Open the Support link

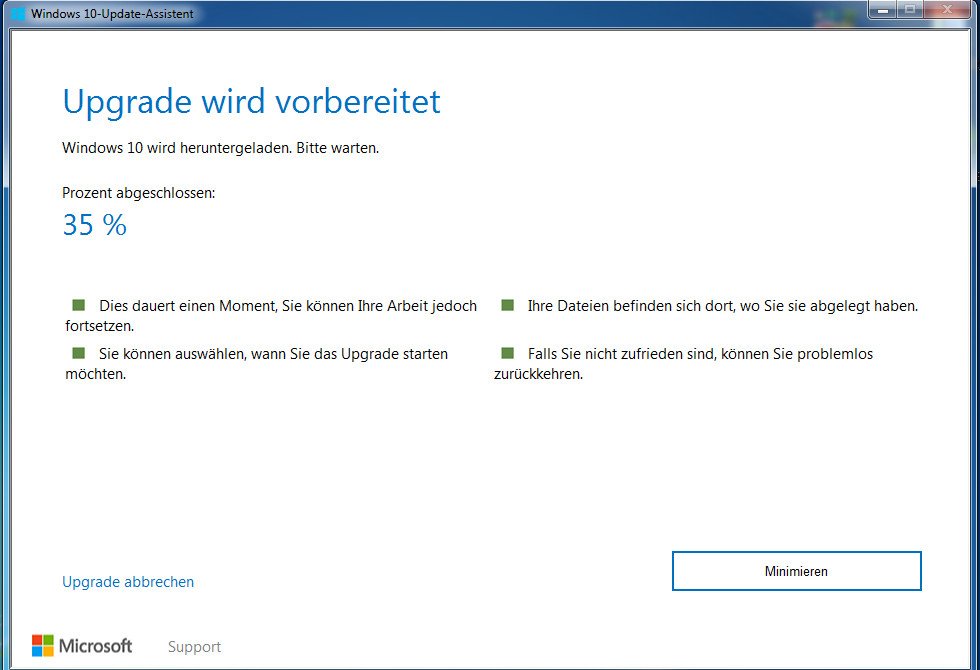(194, 647)
